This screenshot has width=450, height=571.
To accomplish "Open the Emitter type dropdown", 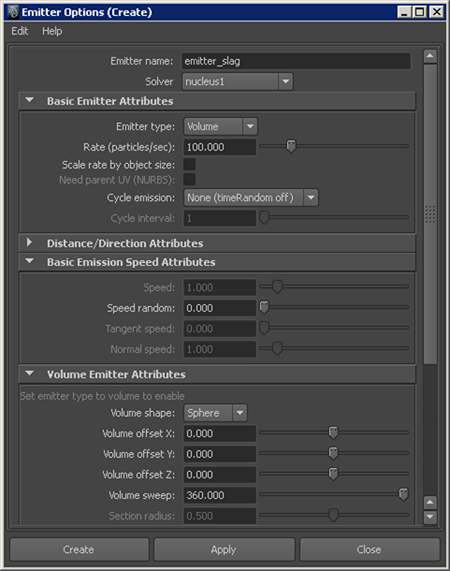I will coord(220,126).
